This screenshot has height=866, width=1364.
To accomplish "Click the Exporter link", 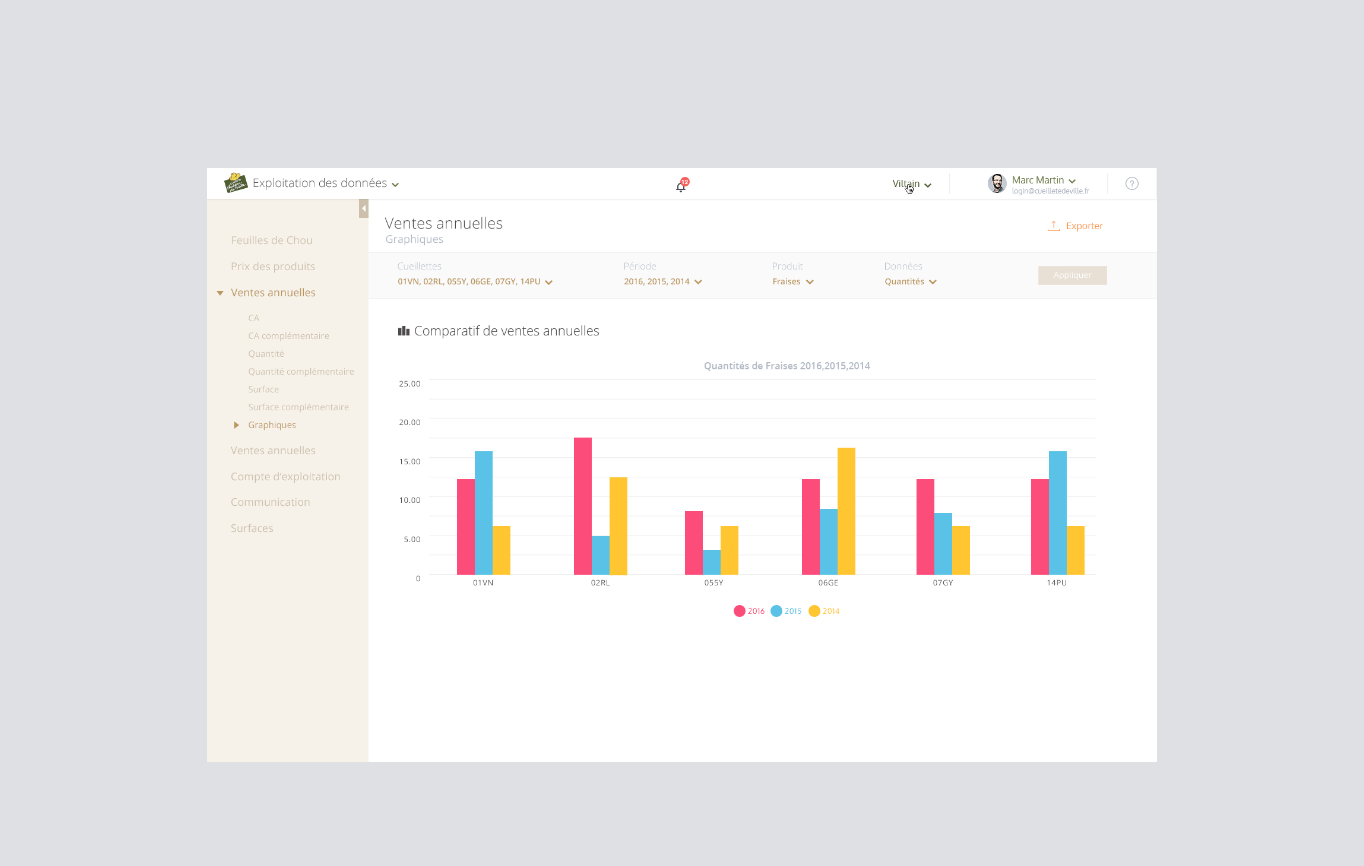I will point(1084,226).
